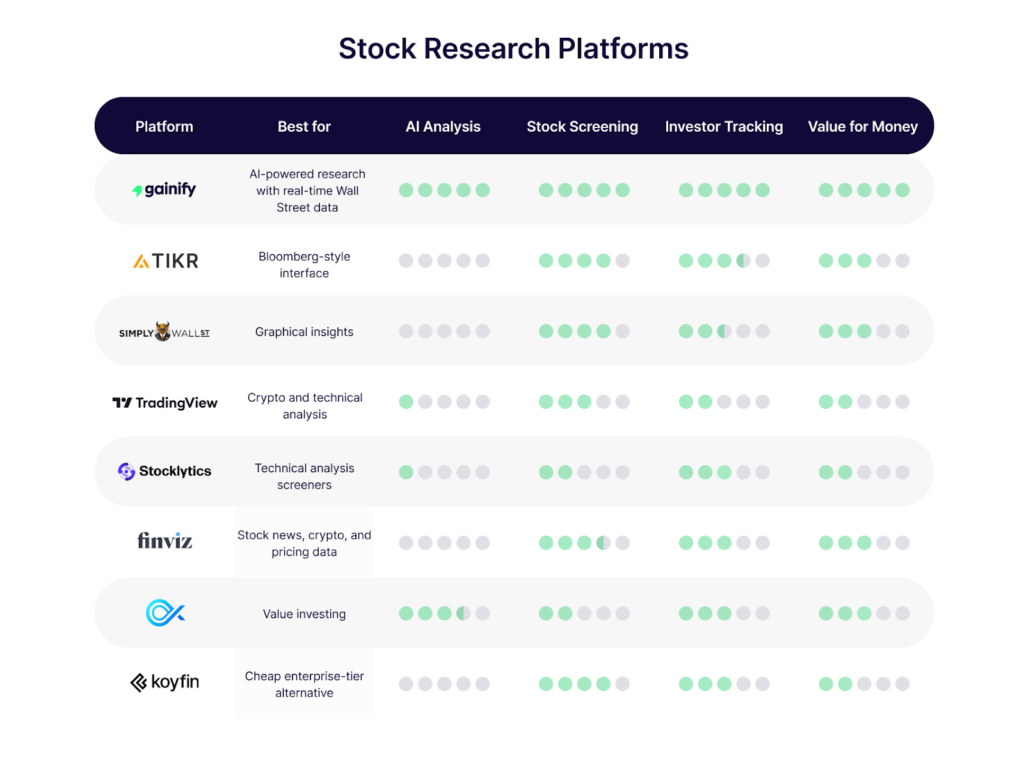Click the Simply Wall St logo
The width and height of the screenshot is (1024, 764).
tap(164, 332)
